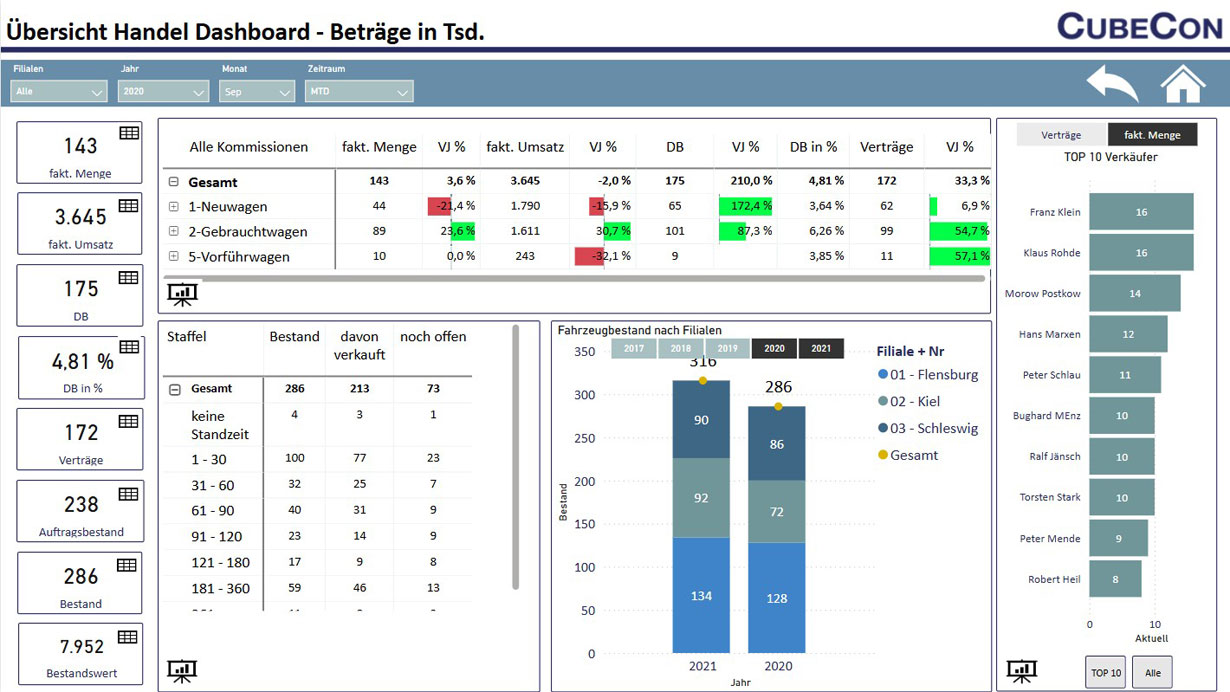Click the Alle button
Viewport: 1230px width, 692px height.
tap(1153, 673)
